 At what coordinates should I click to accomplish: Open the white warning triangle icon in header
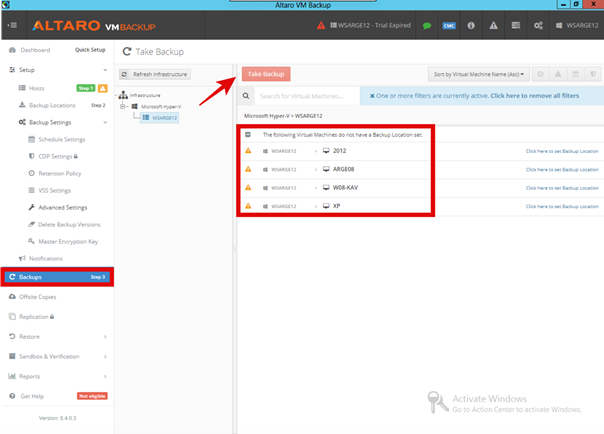493,25
